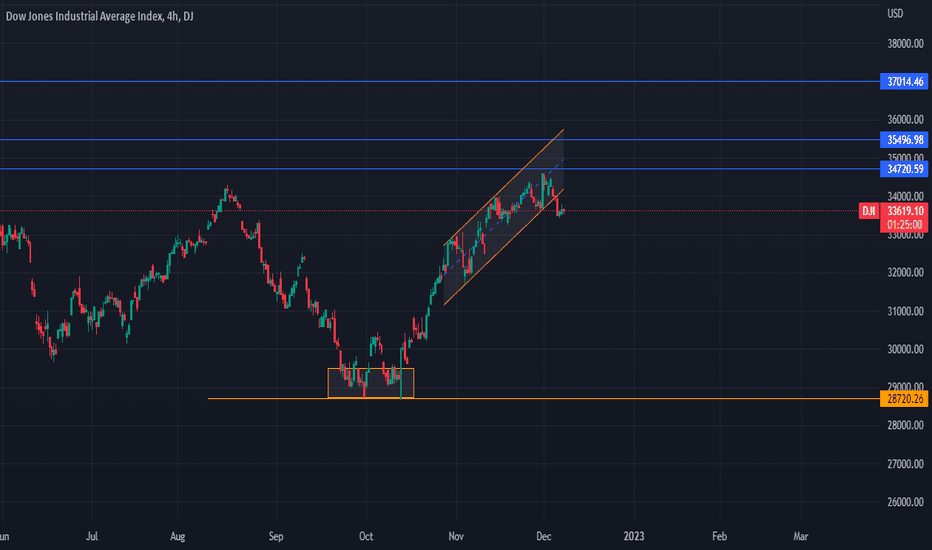Click the Oct label on time axis
This screenshot has height=550, width=932.
pos(366,536)
